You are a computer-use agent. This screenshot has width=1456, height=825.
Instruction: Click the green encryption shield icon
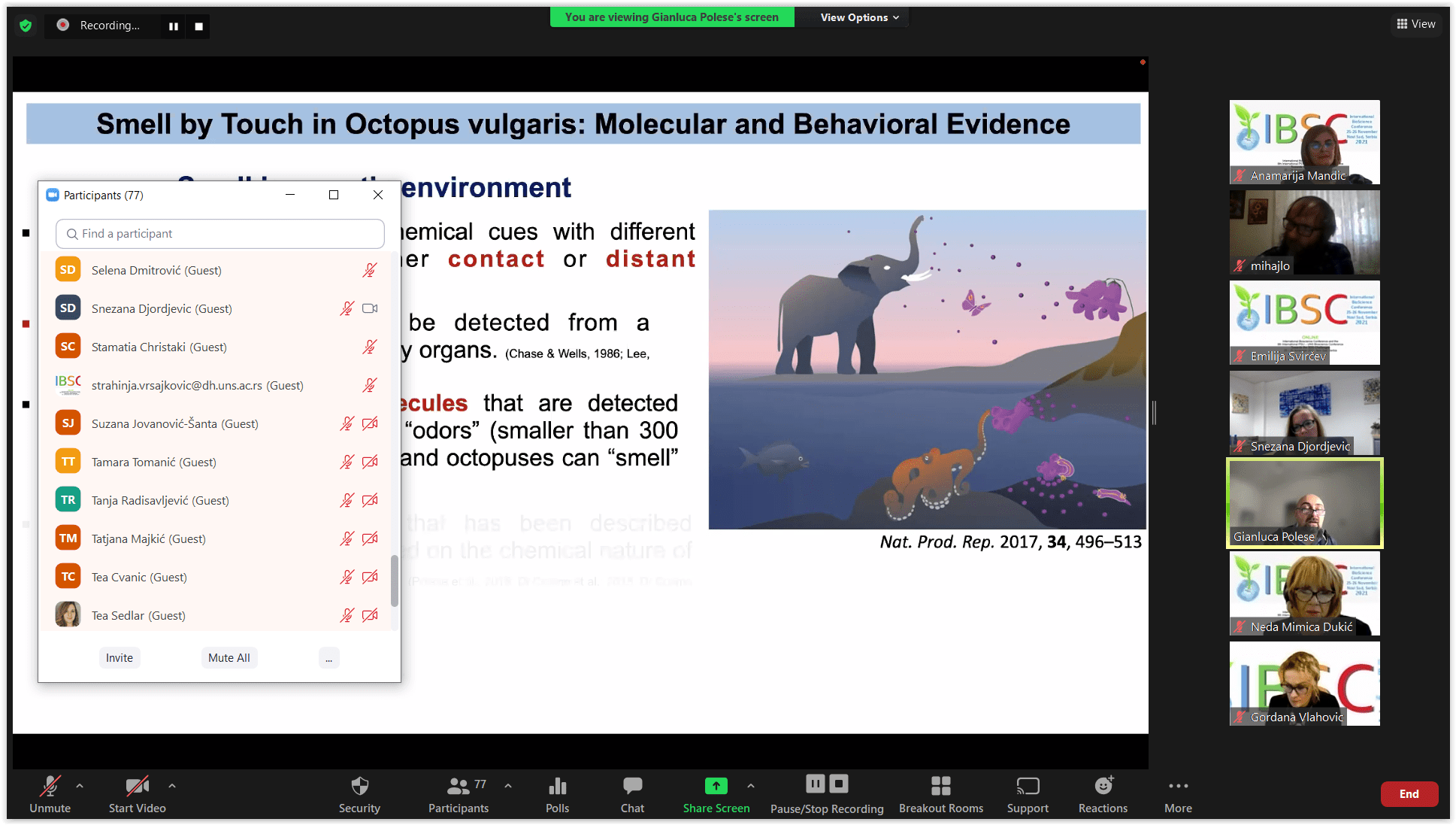pyautogui.click(x=26, y=26)
